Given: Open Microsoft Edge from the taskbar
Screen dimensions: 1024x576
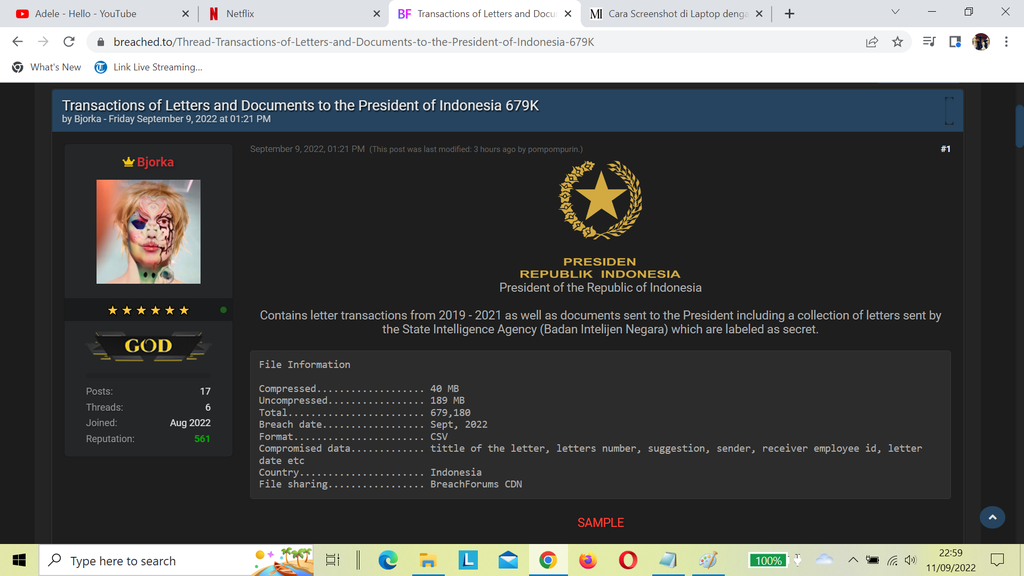Looking at the screenshot, I should (387, 560).
